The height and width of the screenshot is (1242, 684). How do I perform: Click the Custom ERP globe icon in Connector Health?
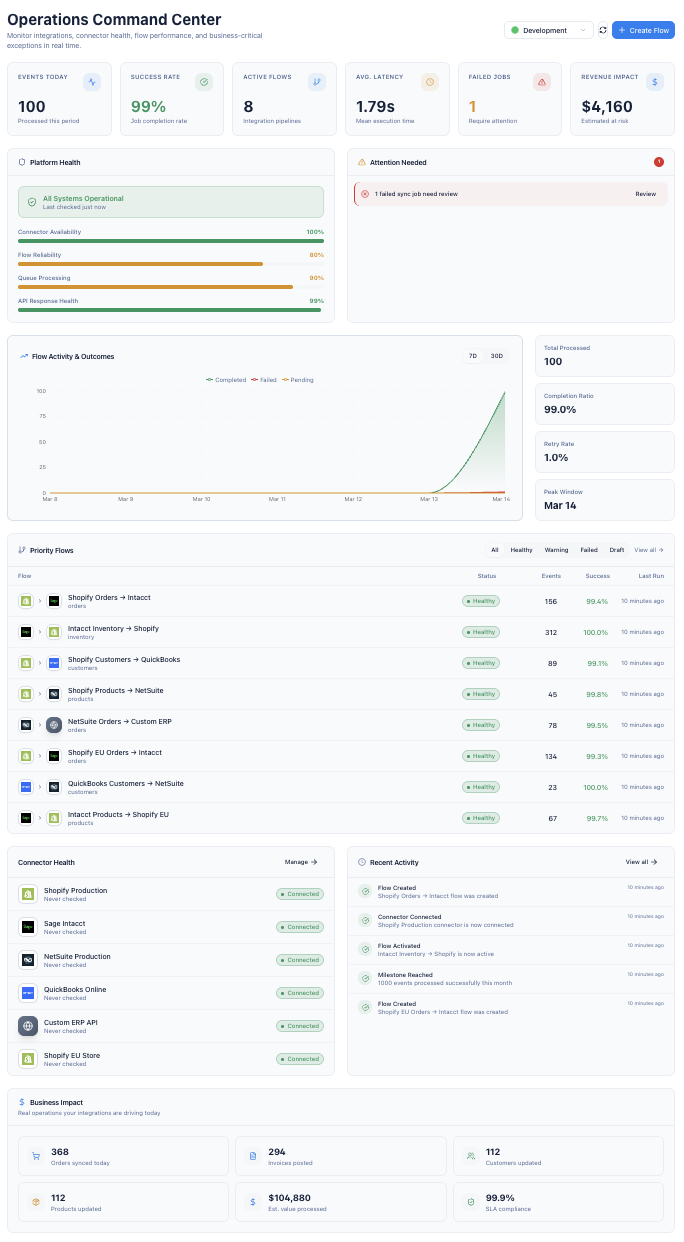[x=29, y=1025]
